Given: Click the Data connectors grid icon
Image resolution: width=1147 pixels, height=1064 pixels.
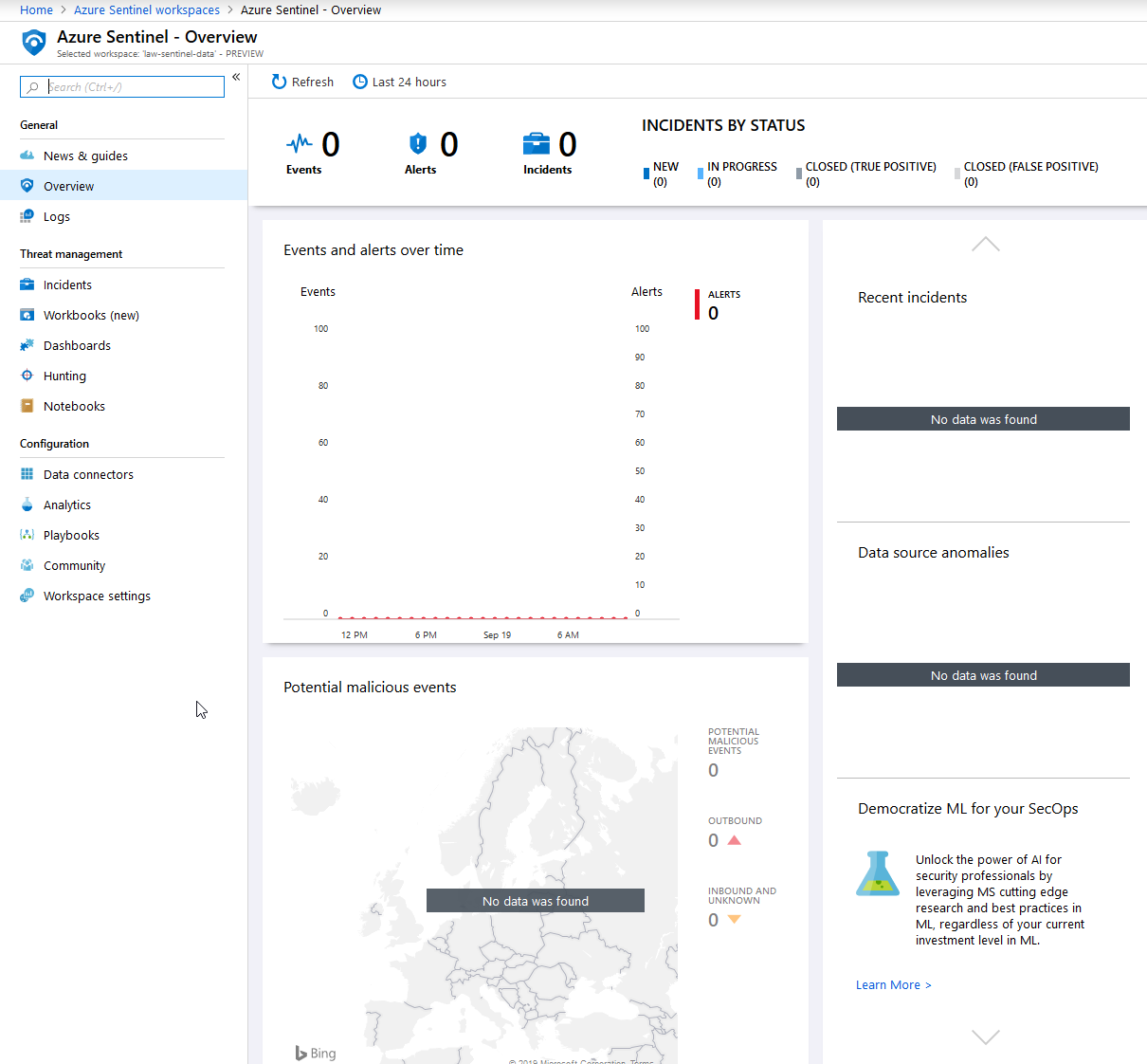Looking at the screenshot, I should [27, 474].
